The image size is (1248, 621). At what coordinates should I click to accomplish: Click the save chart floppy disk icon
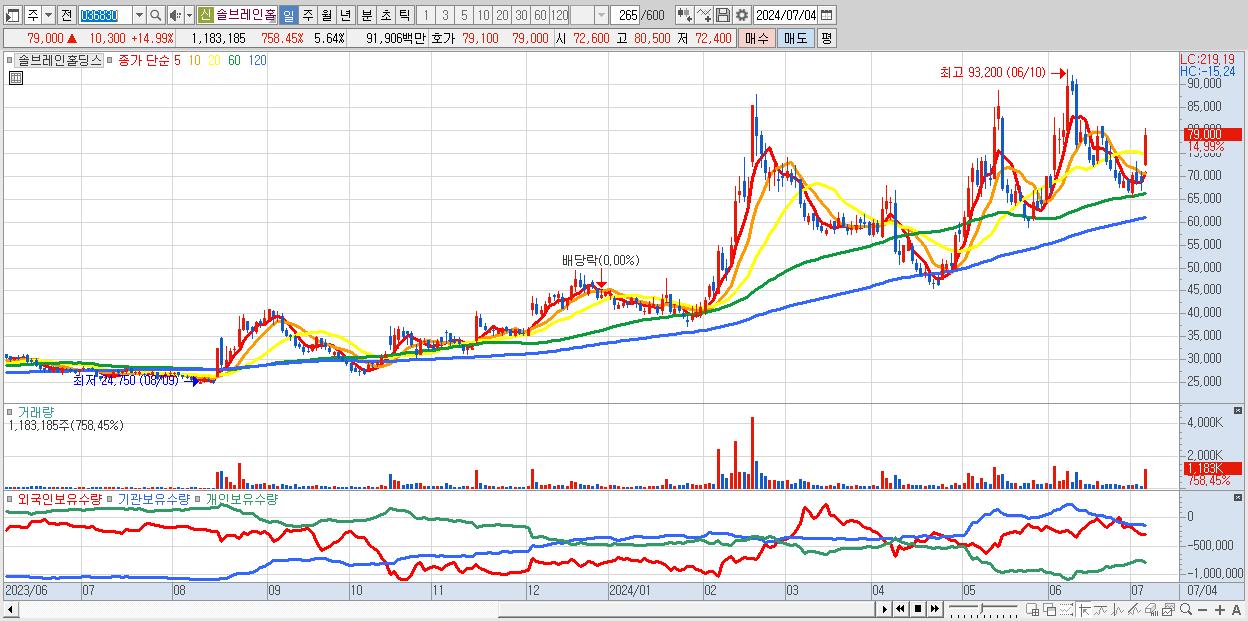[722, 15]
